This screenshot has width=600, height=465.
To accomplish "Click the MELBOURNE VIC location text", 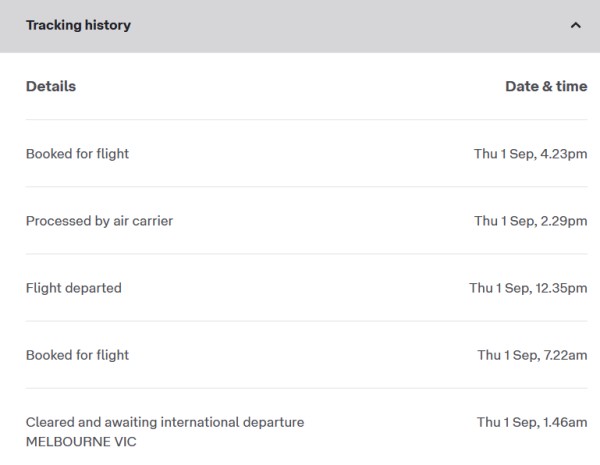I will point(81,441).
